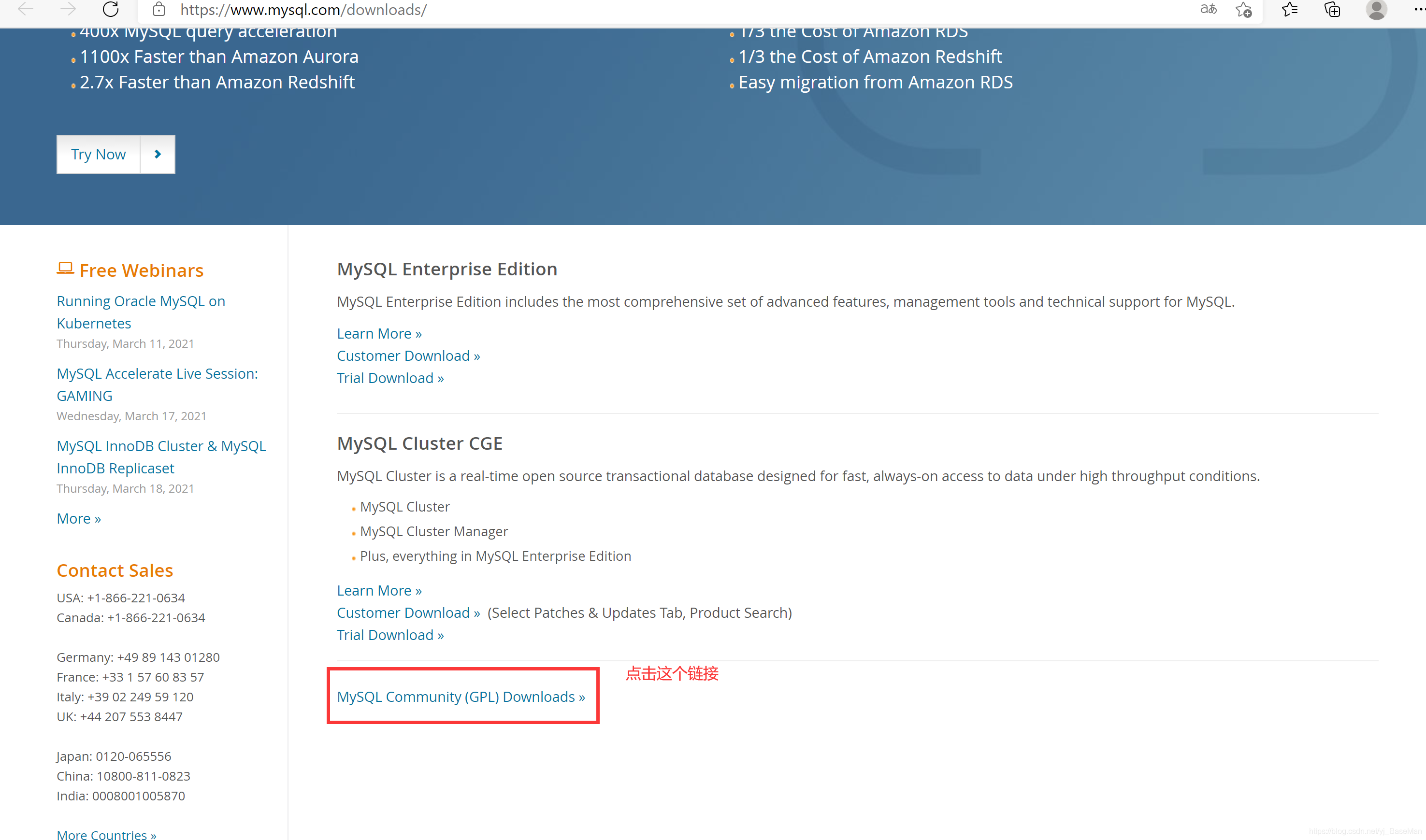Click the browser forward arrow
The width and height of the screenshot is (1426, 840).
68,9
